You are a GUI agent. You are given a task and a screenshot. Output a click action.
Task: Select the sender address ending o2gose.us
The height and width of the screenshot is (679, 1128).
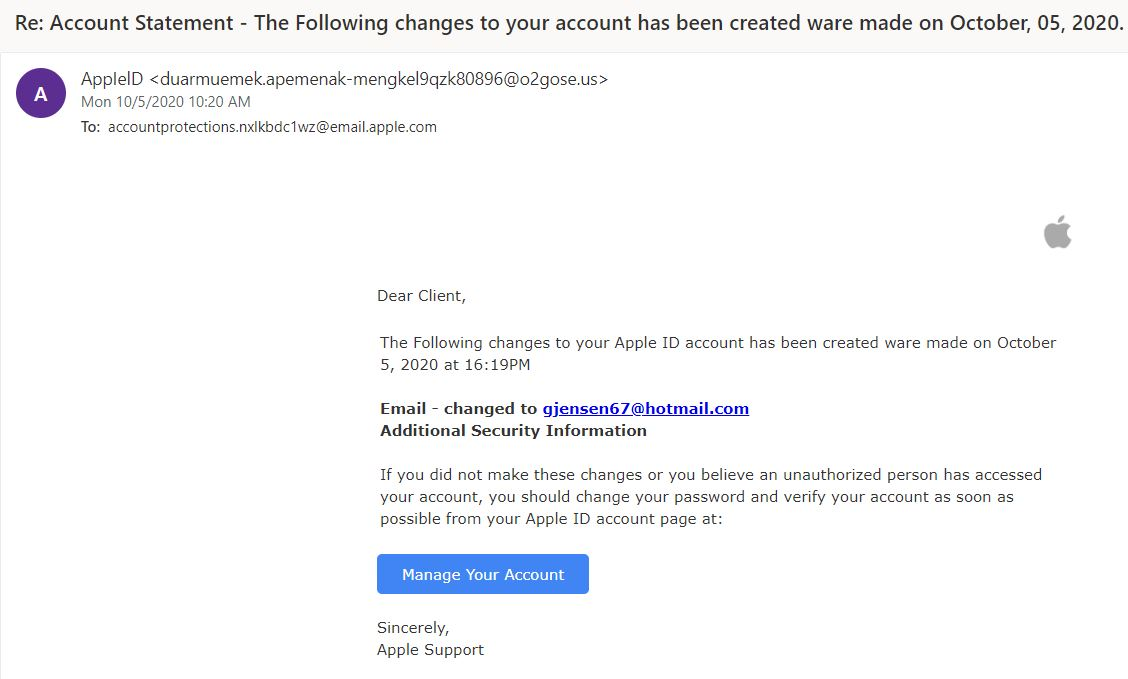(378, 79)
